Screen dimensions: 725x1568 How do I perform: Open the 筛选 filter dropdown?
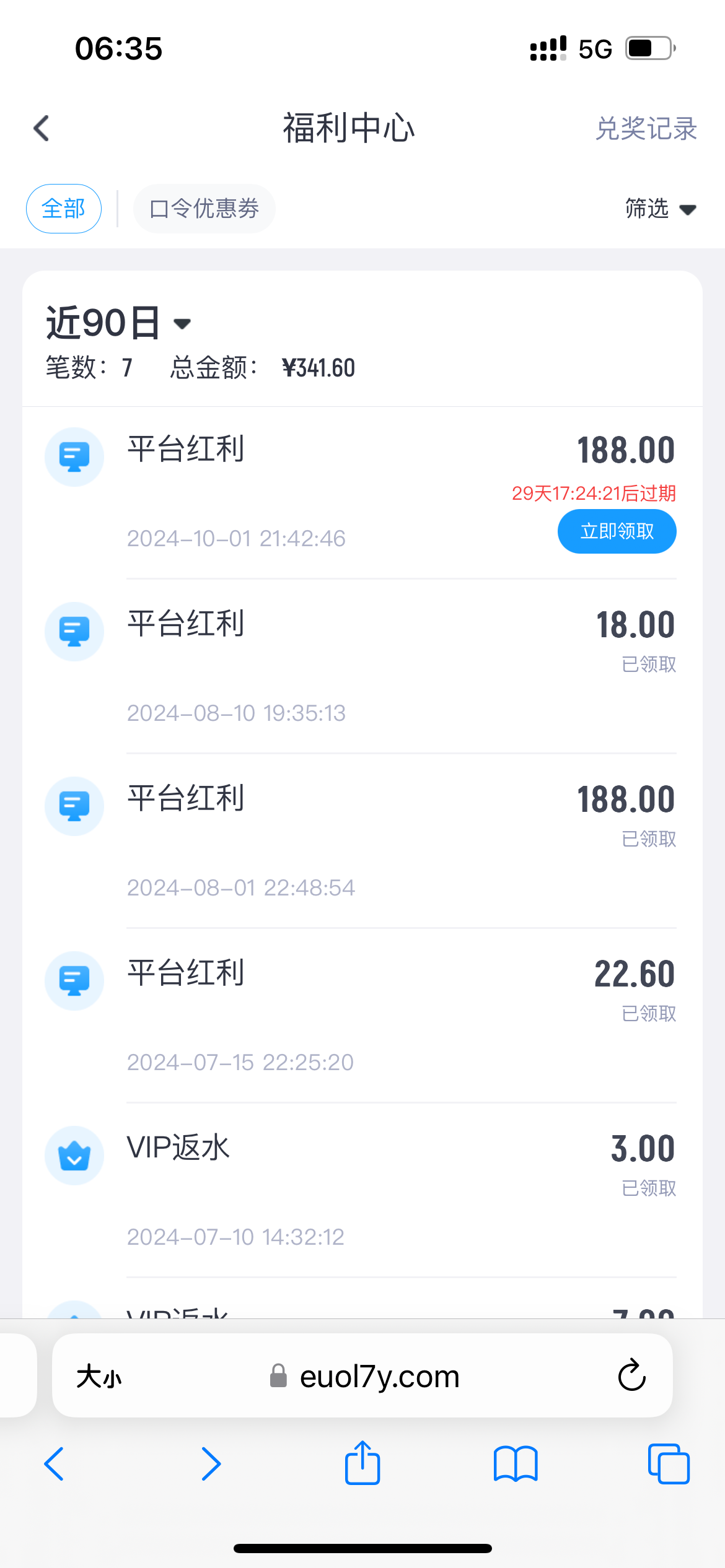pos(659,209)
